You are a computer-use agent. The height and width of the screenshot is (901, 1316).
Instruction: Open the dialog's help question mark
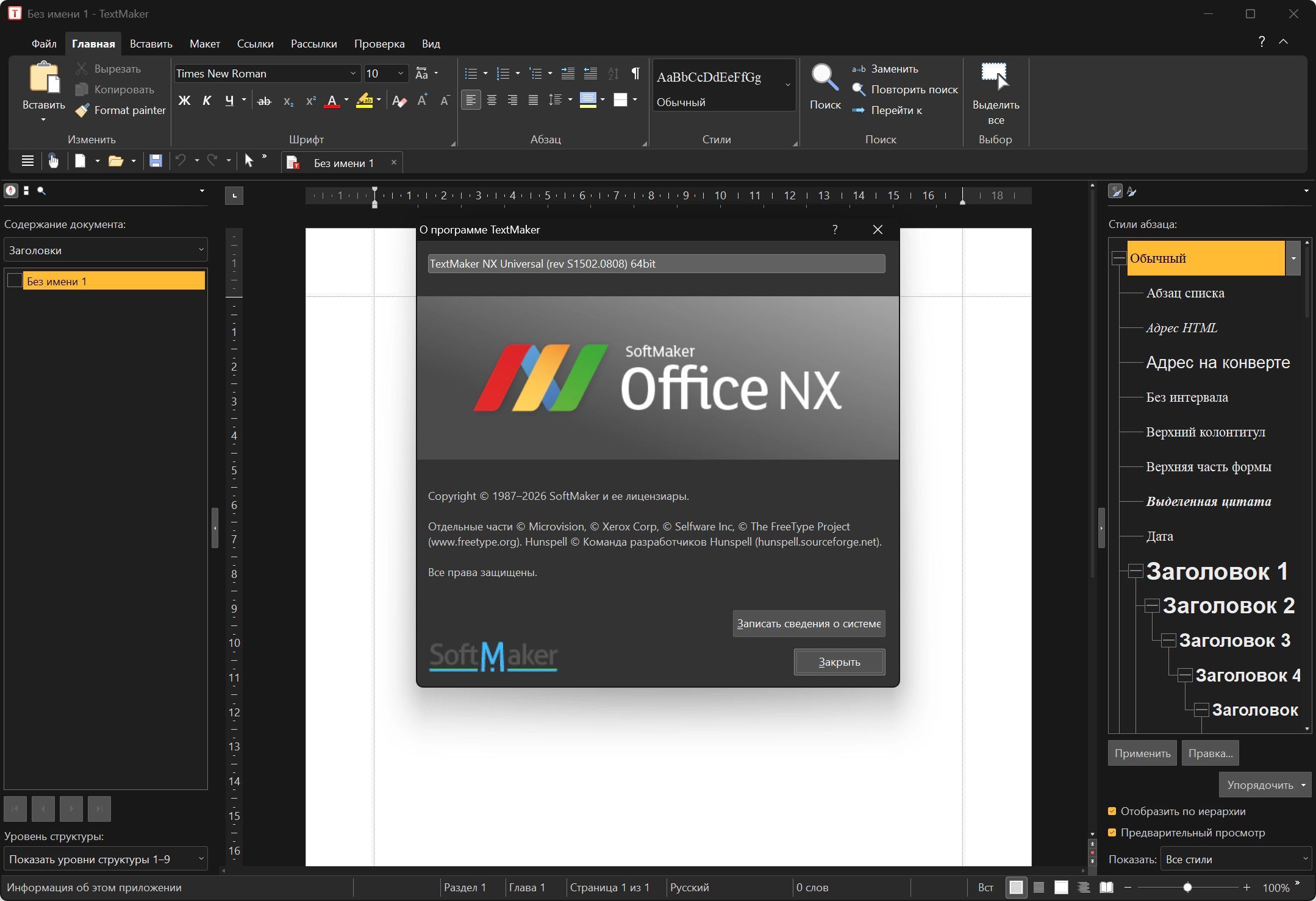[x=835, y=230]
